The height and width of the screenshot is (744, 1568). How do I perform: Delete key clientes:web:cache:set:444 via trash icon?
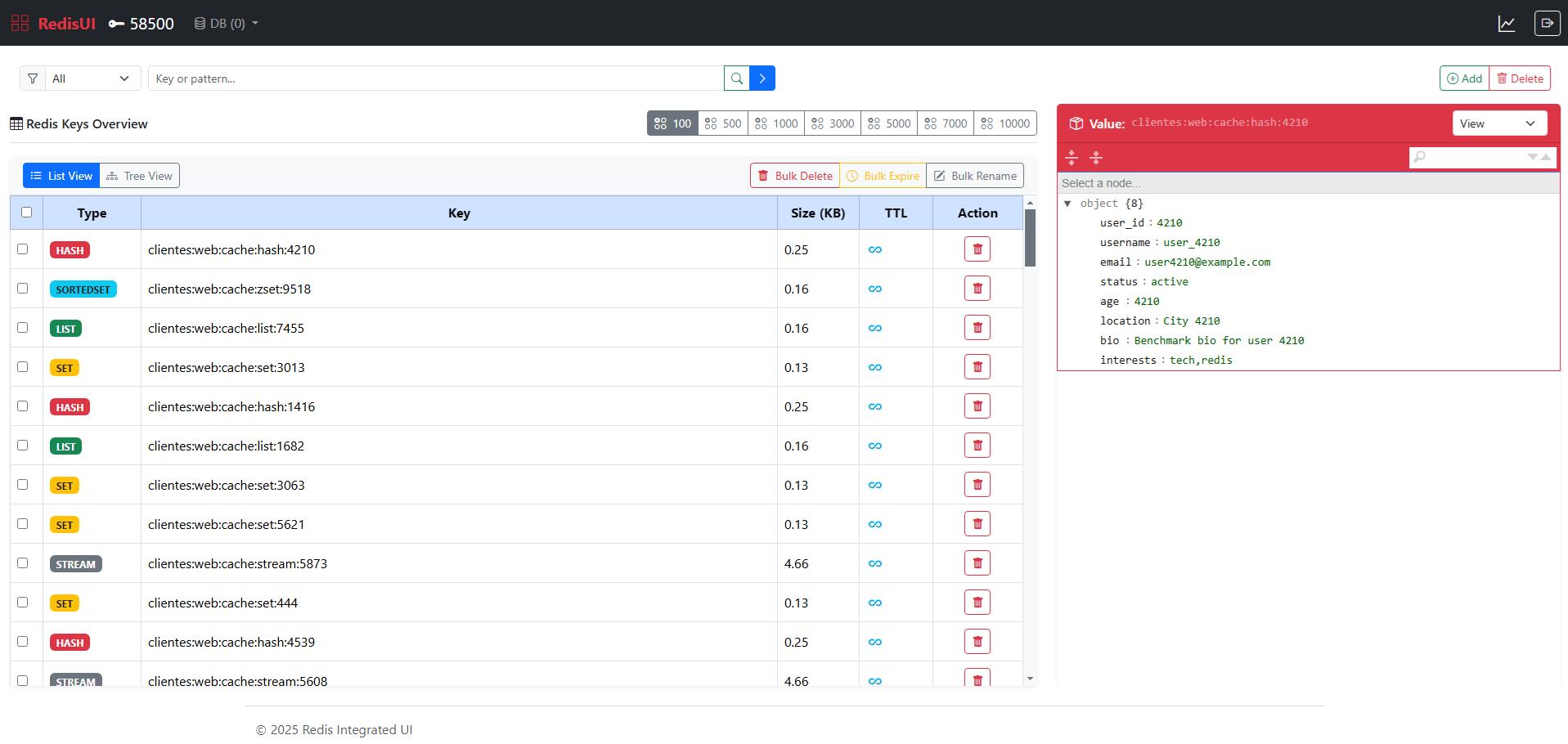[x=977, y=603]
